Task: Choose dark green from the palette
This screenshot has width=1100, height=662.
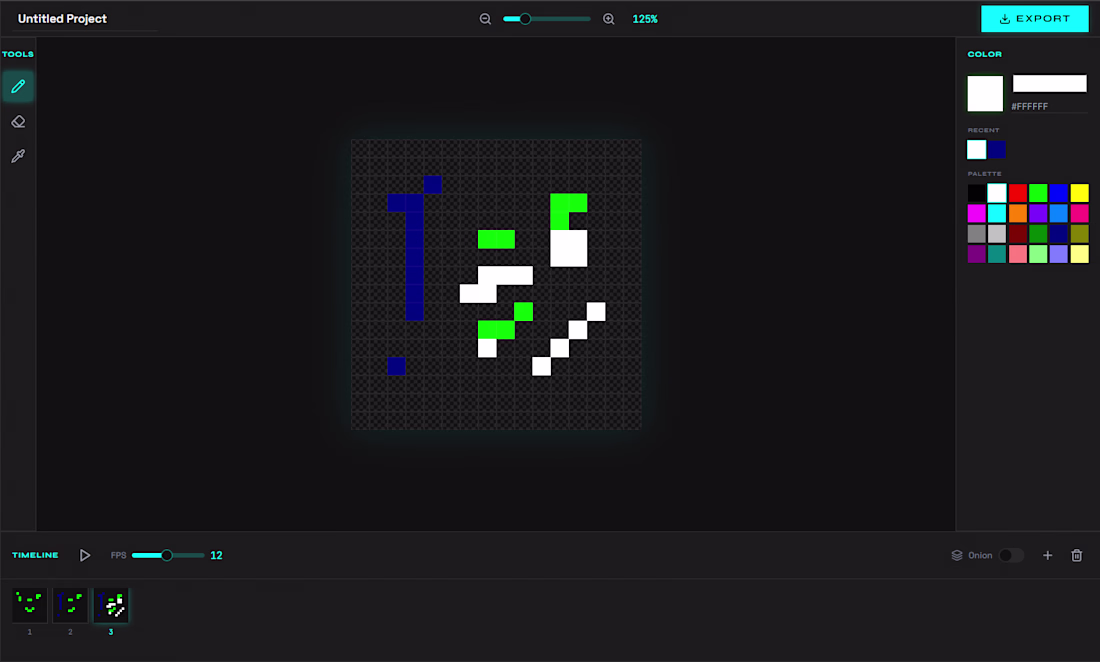Action: [x=1038, y=234]
